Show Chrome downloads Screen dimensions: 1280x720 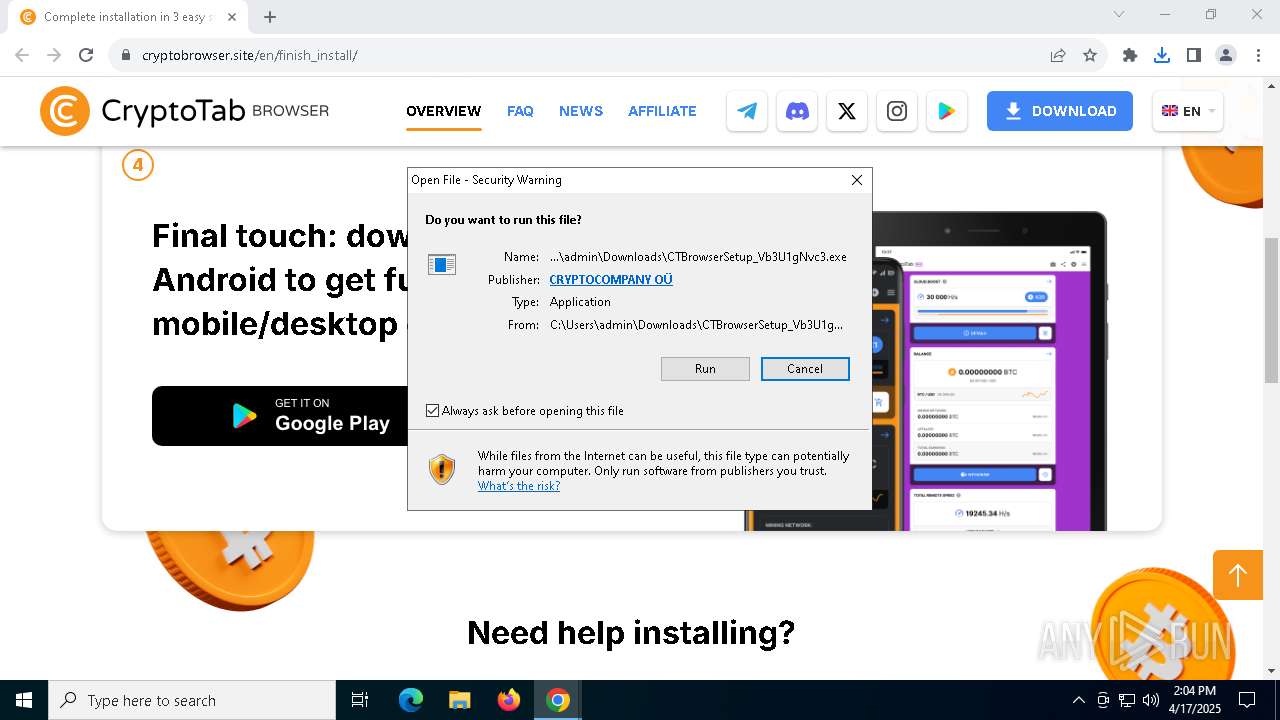point(1162,55)
